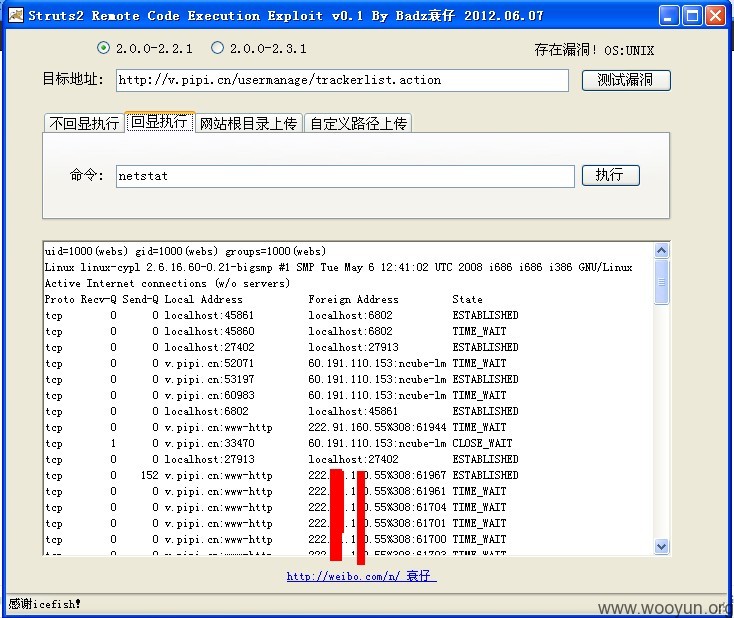Click the Foreign Address column header text
734x618 pixels.
coord(353,299)
